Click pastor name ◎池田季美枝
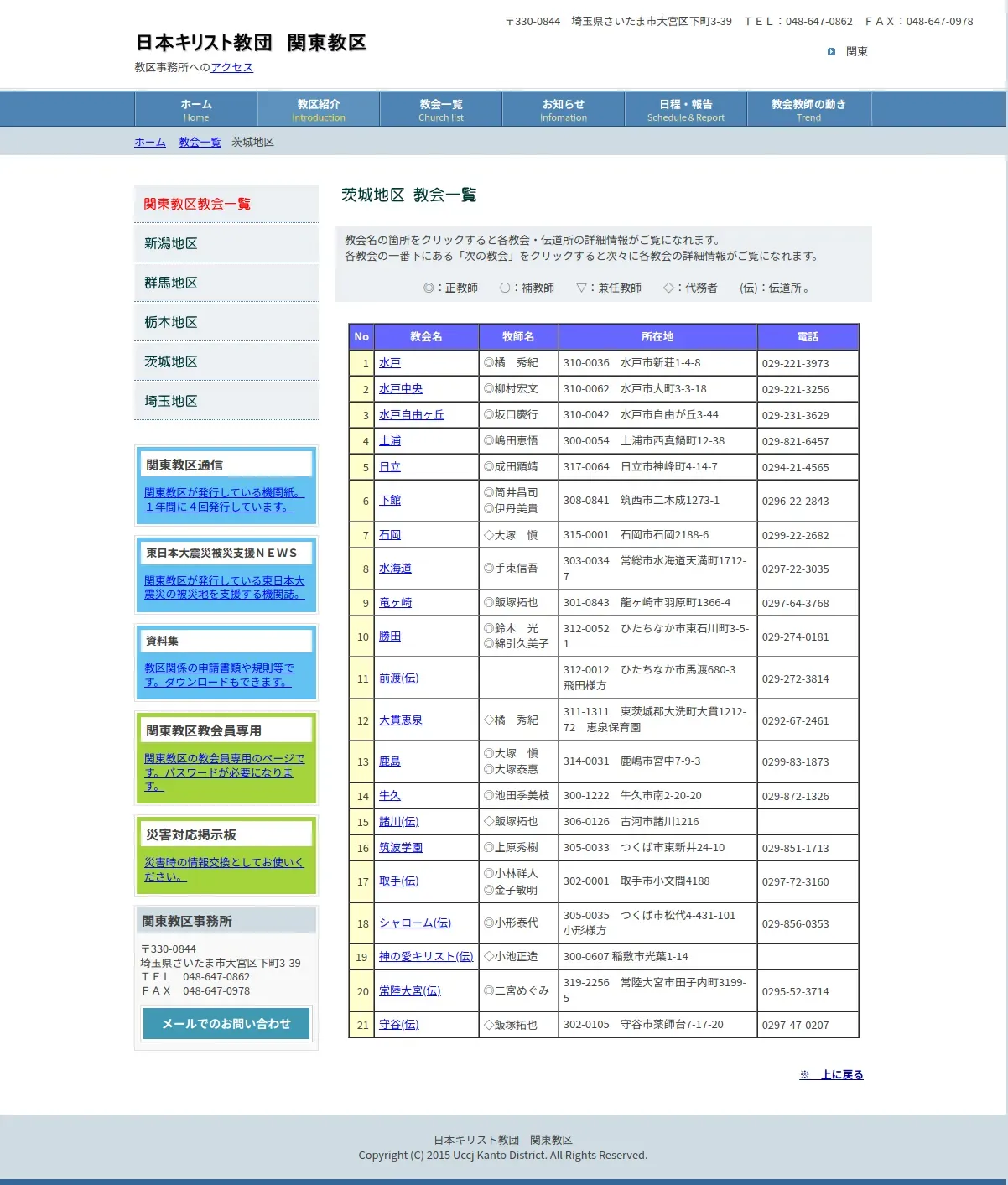Screen dimensions: 1008x1185 click(x=517, y=796)
